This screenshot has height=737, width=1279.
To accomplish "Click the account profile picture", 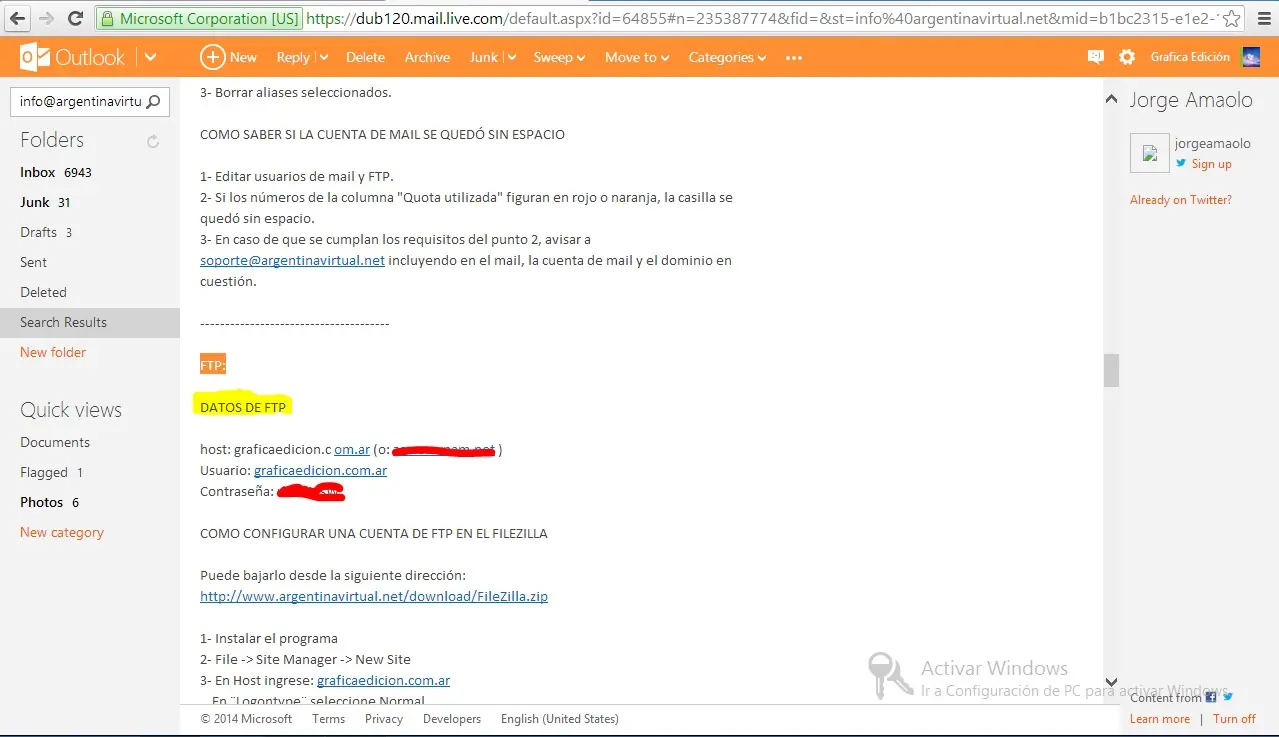I will pyautogui.click(x=1251, y=57).
